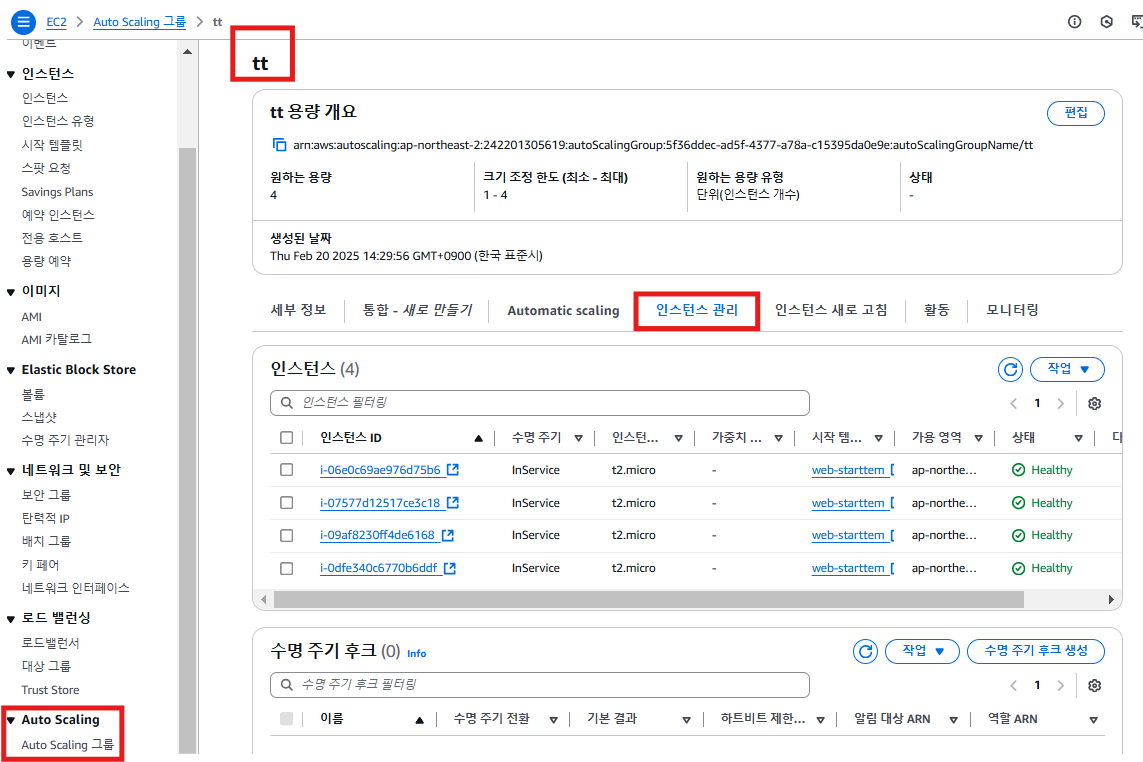This screenshot has width=1143, height=762.
Task: Click the 수명 주기 후크 필터링 search field
Action: pyautogui.click(x=539, y=685)
